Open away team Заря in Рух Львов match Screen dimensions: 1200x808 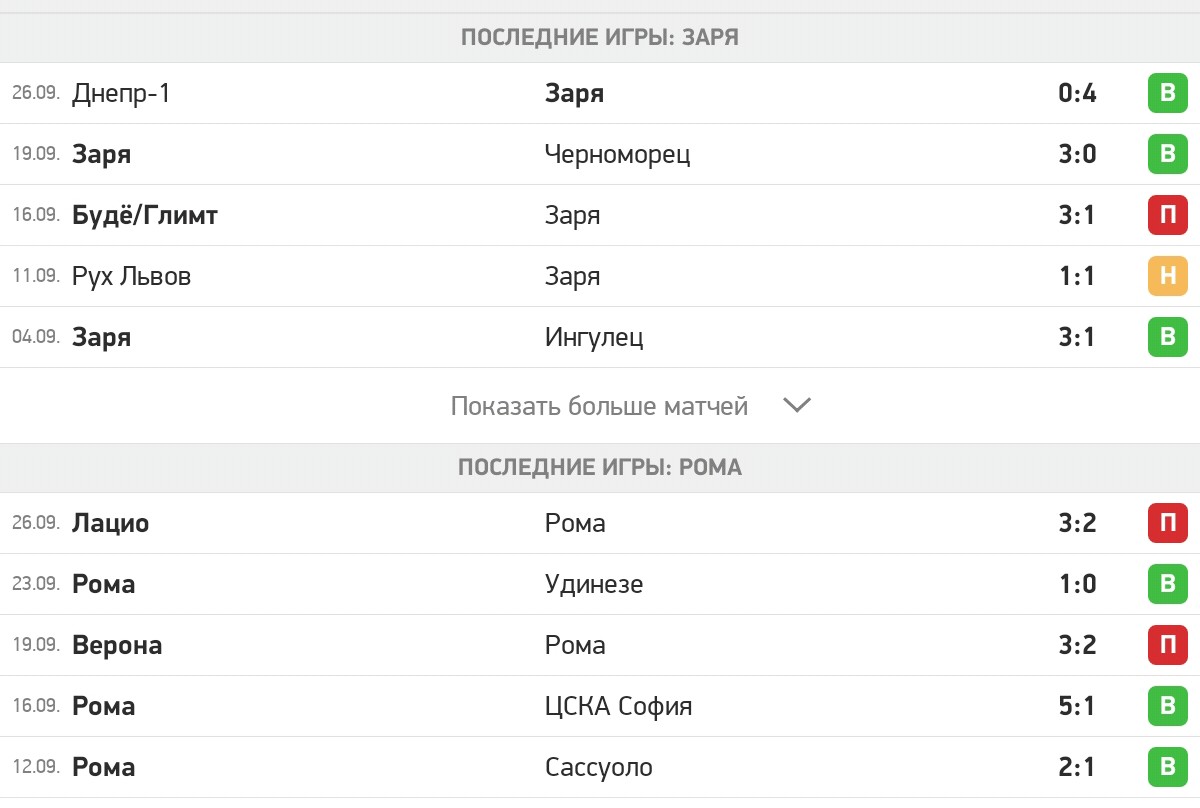click(x=573, y=277)
